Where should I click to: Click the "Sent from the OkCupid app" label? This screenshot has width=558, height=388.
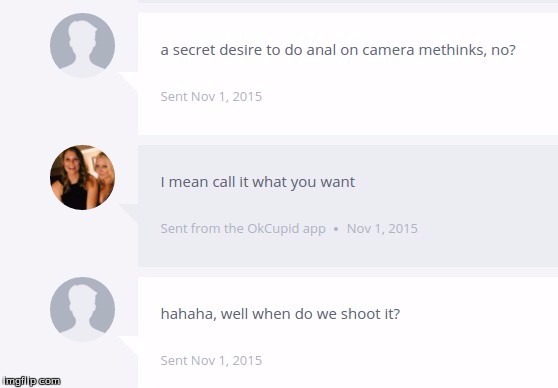(x=243, y=229)
